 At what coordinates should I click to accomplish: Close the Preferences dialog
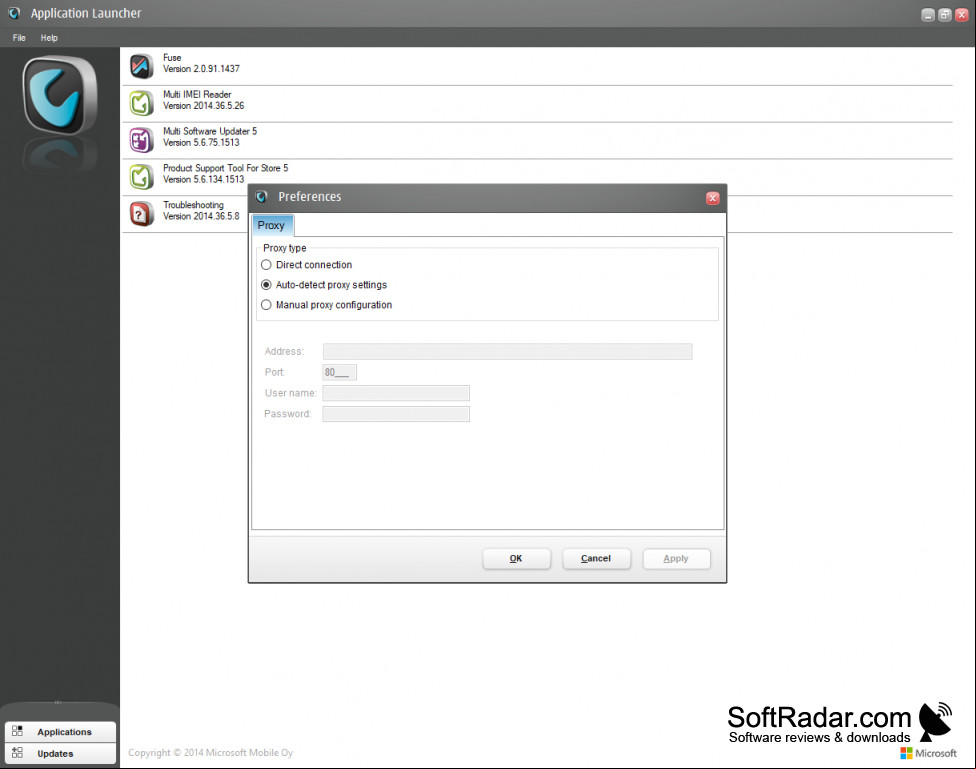pos(713,198)
